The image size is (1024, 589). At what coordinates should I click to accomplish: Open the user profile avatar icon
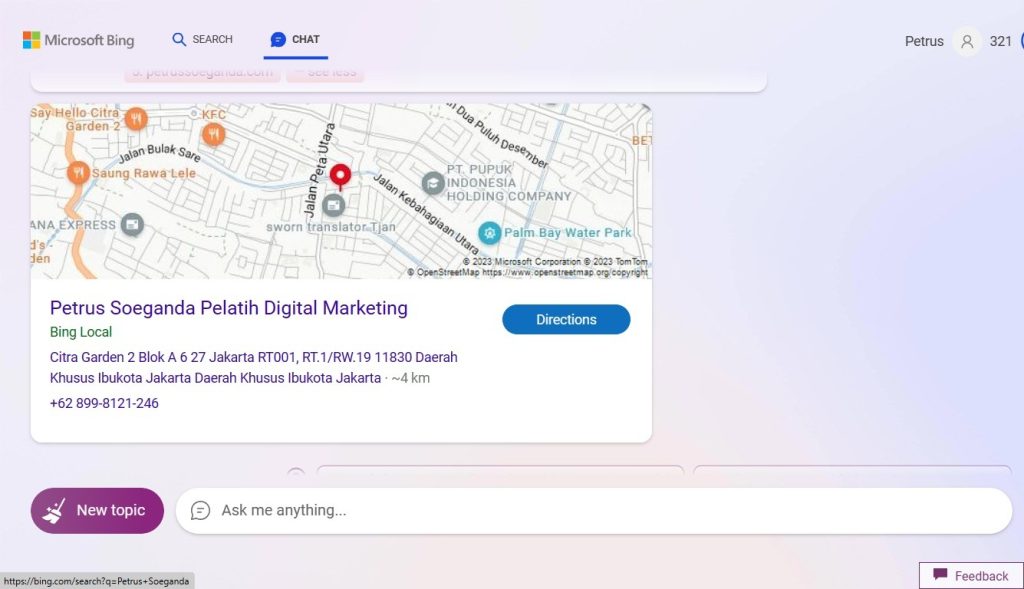tap(966, 41)
